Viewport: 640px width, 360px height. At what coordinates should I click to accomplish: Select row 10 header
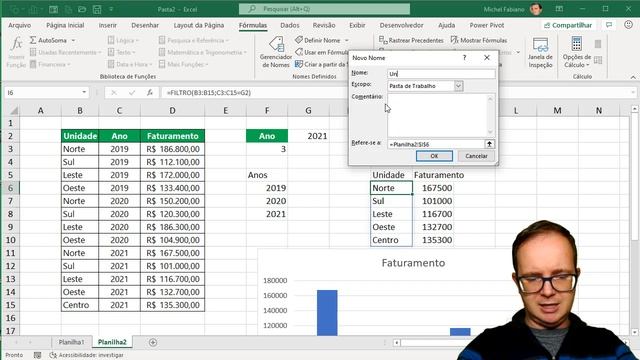tap(11, 240)
